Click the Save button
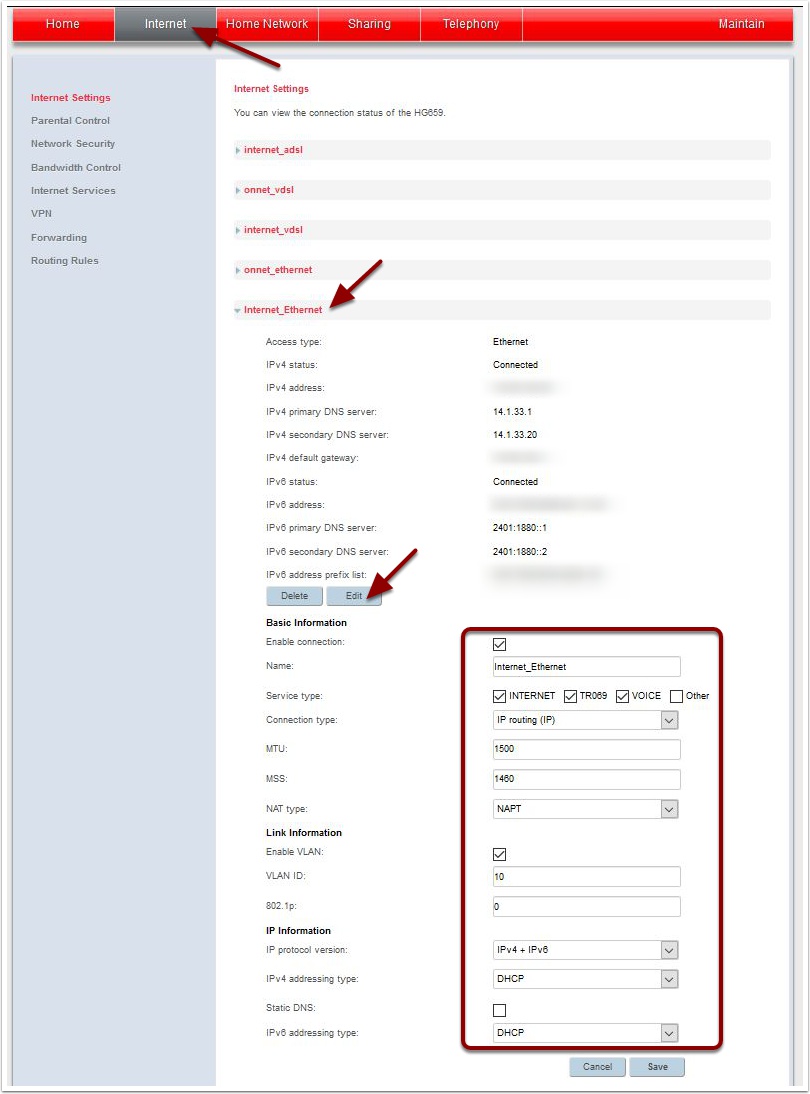This screenshot has width=810, height=1094. (x=657, y=1067)
